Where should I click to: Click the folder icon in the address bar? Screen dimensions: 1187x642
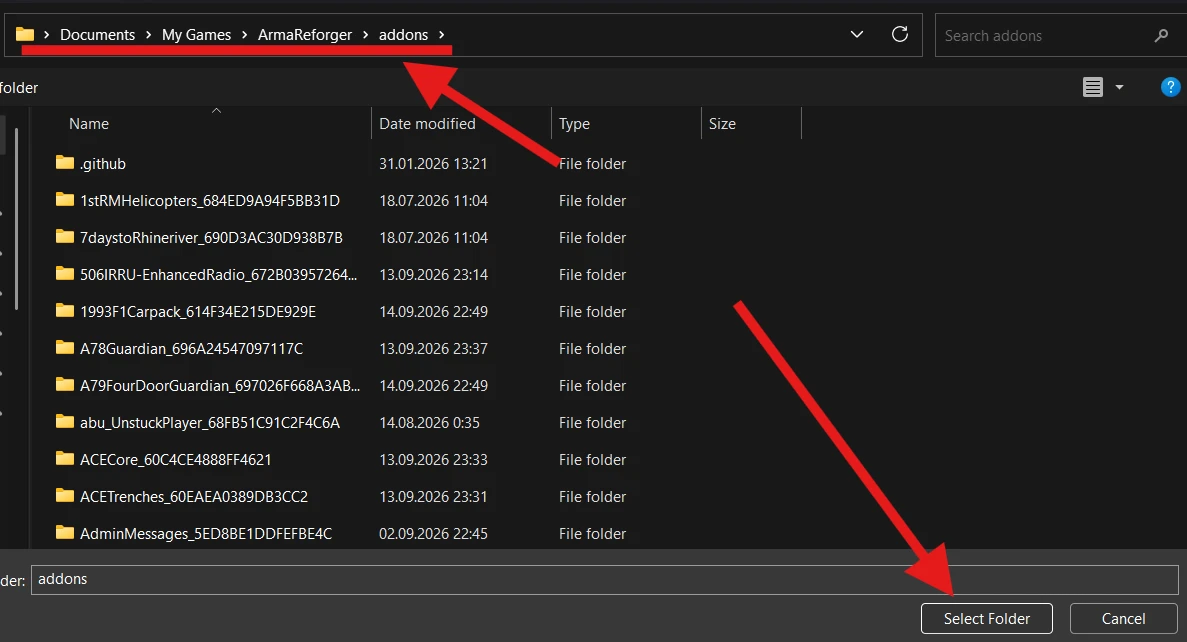click(25, 34)
